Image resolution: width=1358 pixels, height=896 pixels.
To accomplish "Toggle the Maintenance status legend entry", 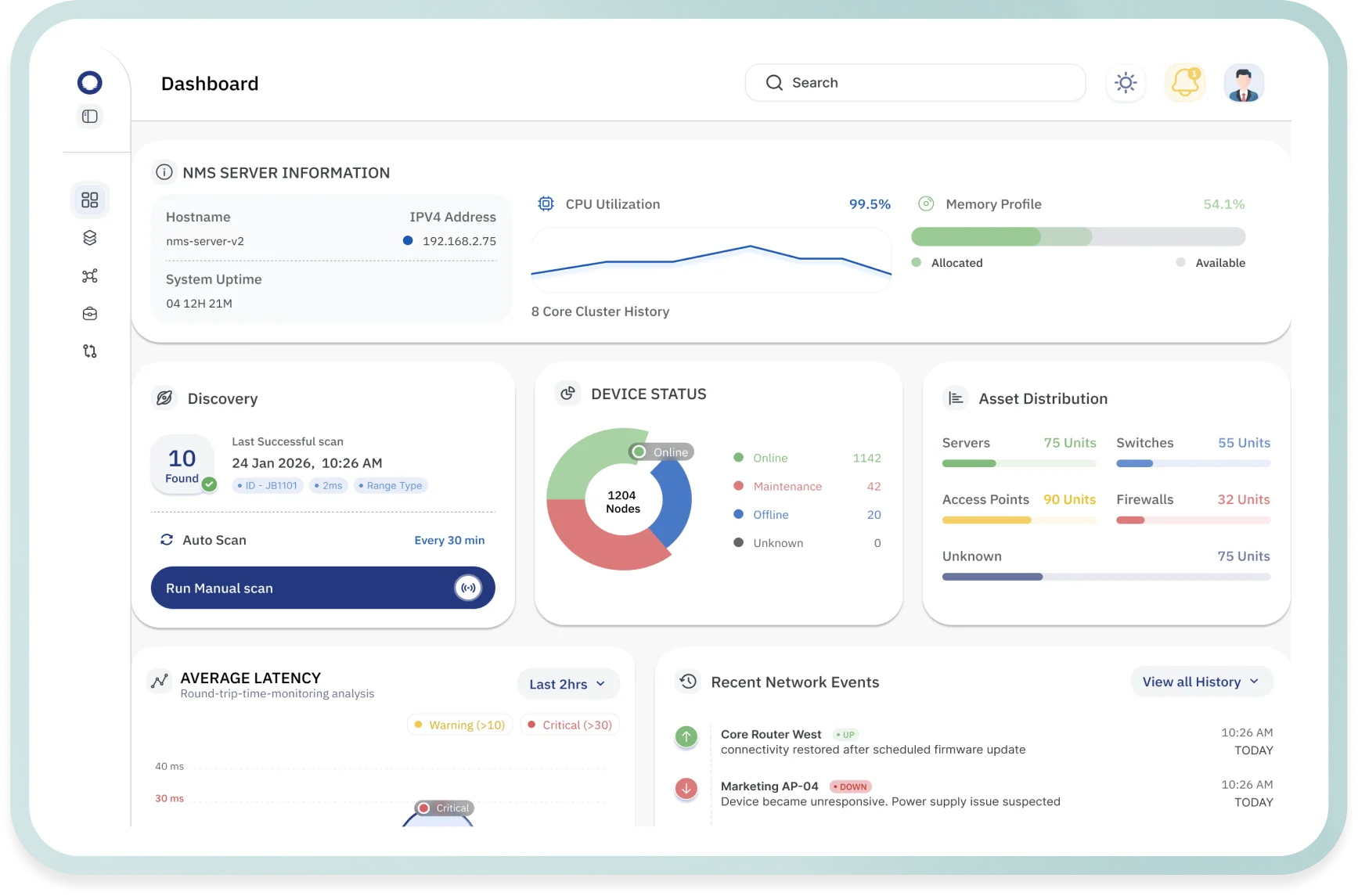I will (807, 486).
